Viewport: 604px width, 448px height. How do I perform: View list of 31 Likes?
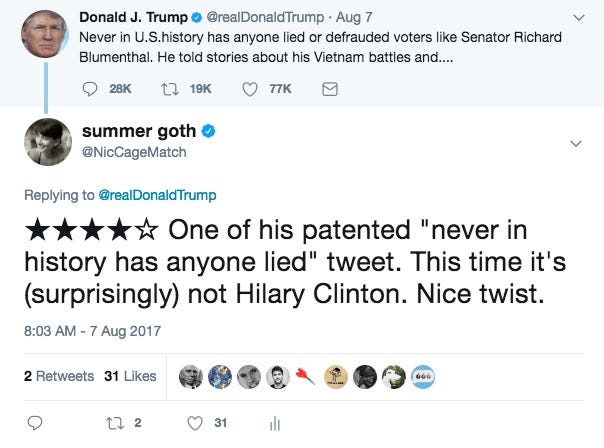point(130,376)
